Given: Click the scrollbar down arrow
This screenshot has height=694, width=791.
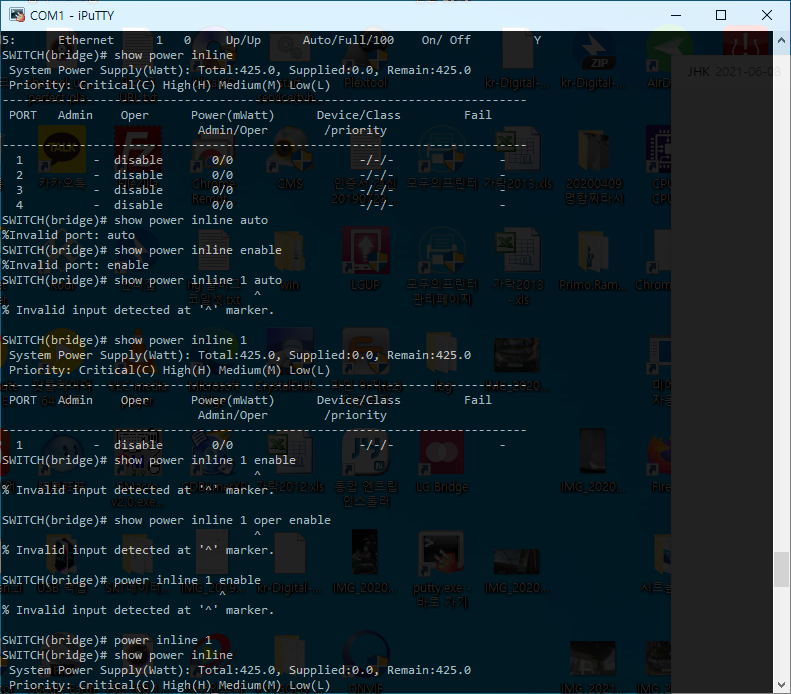Looking at the screenshot, I should tap(781, 685).
